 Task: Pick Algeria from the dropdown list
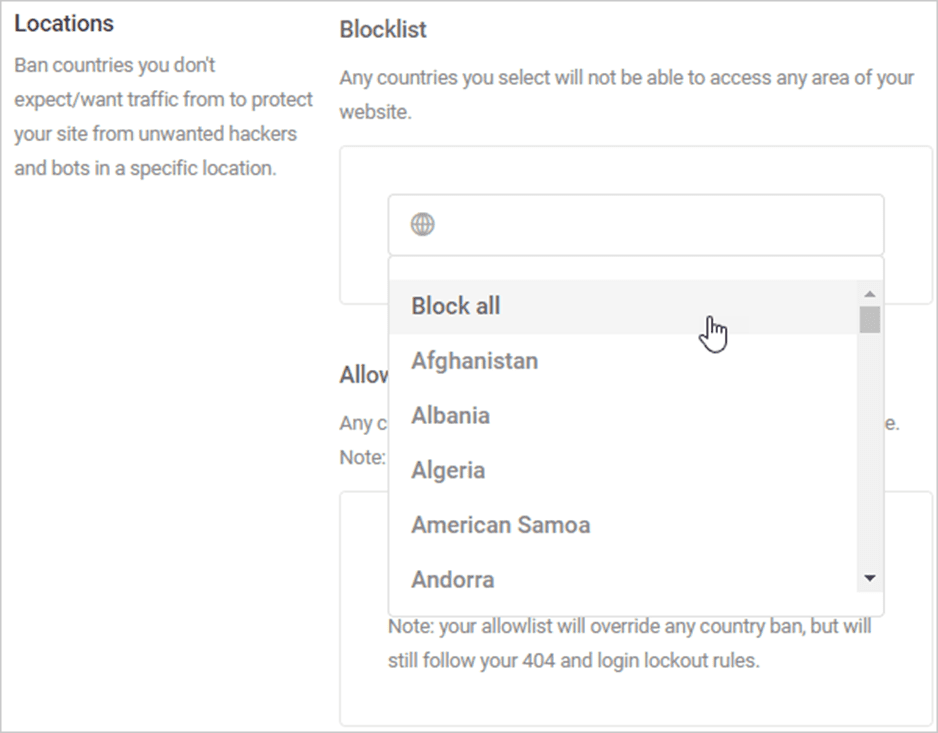[623, 470]
